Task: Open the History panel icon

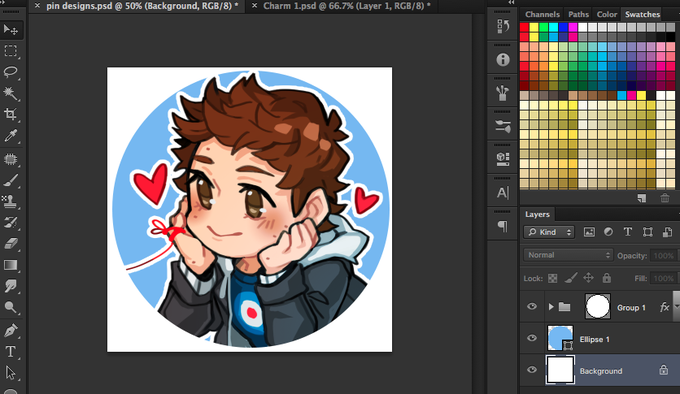Action: pos(503,26)
